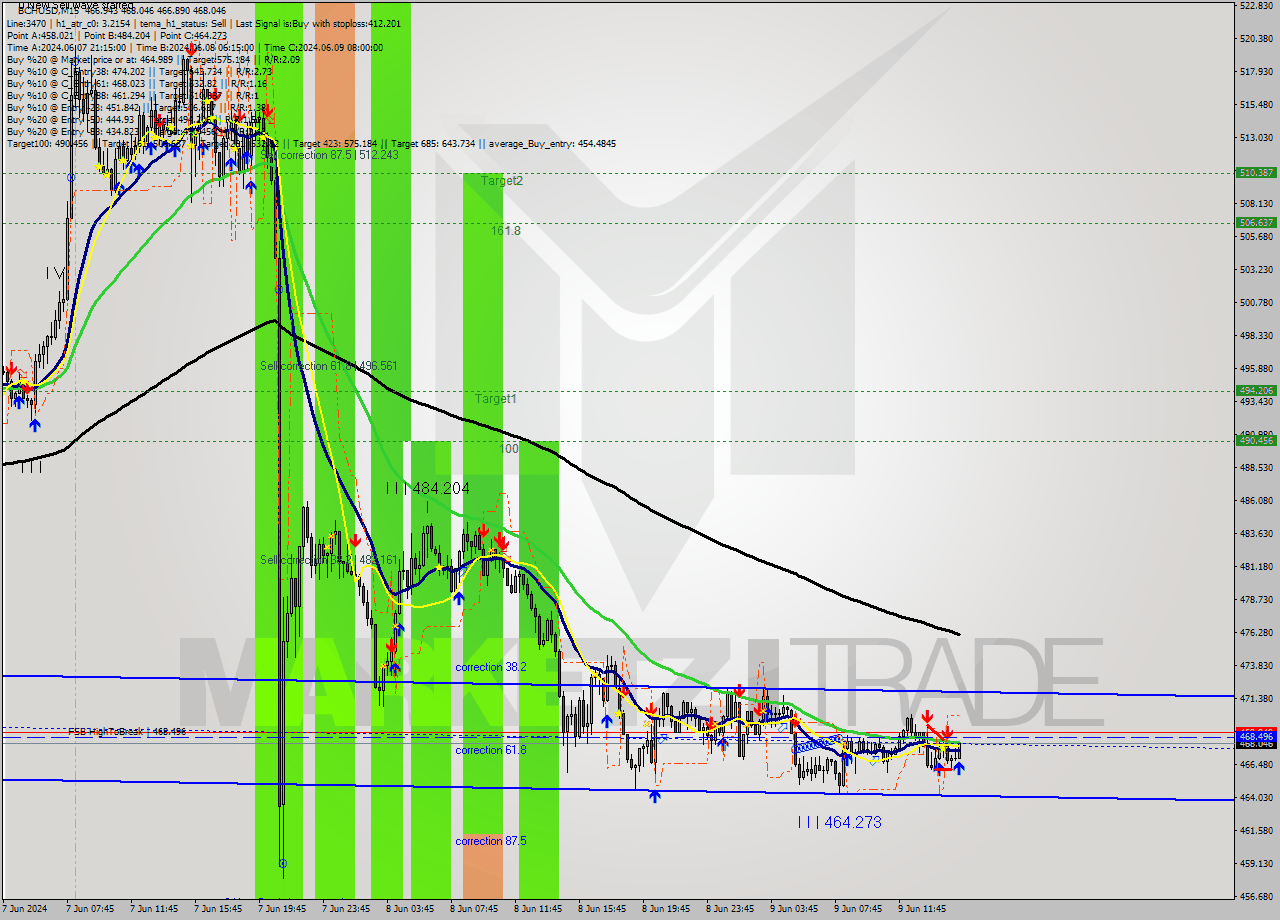Click the green 494.206 price tag on axis

1256,390
